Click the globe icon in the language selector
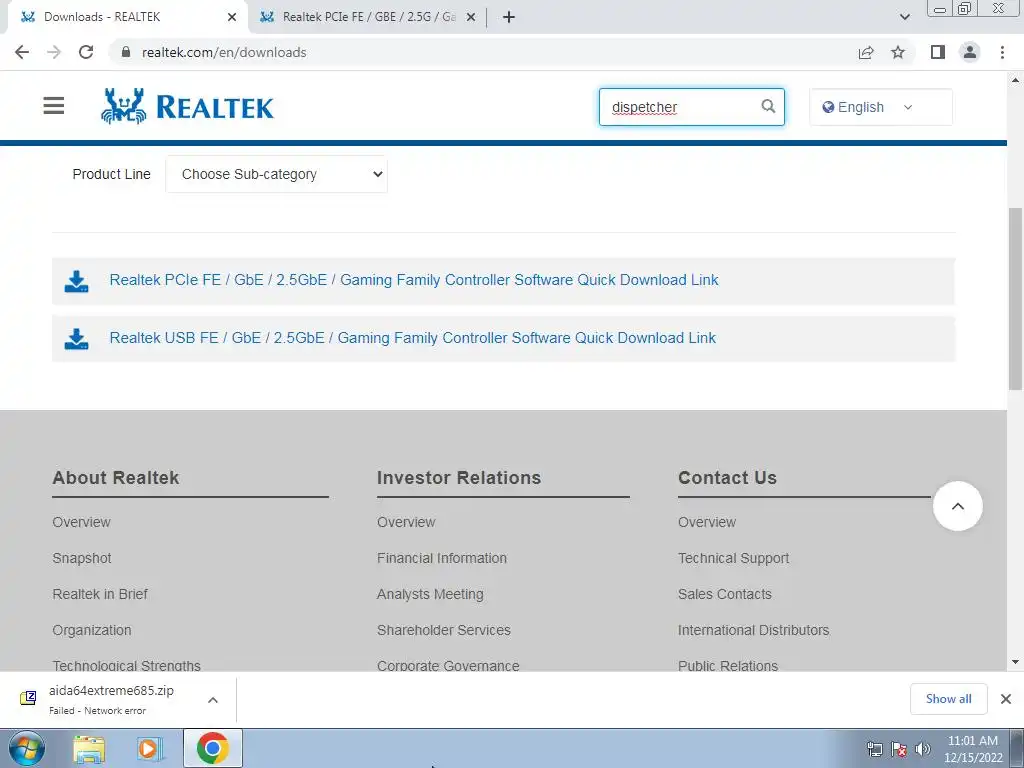Screen dimensions: 1024x768 point(828,107)
